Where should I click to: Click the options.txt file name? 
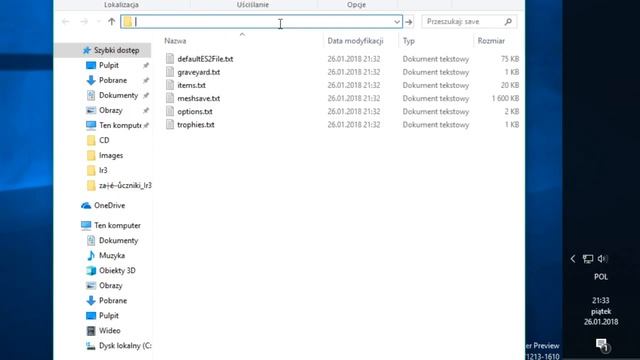[195, 111]
